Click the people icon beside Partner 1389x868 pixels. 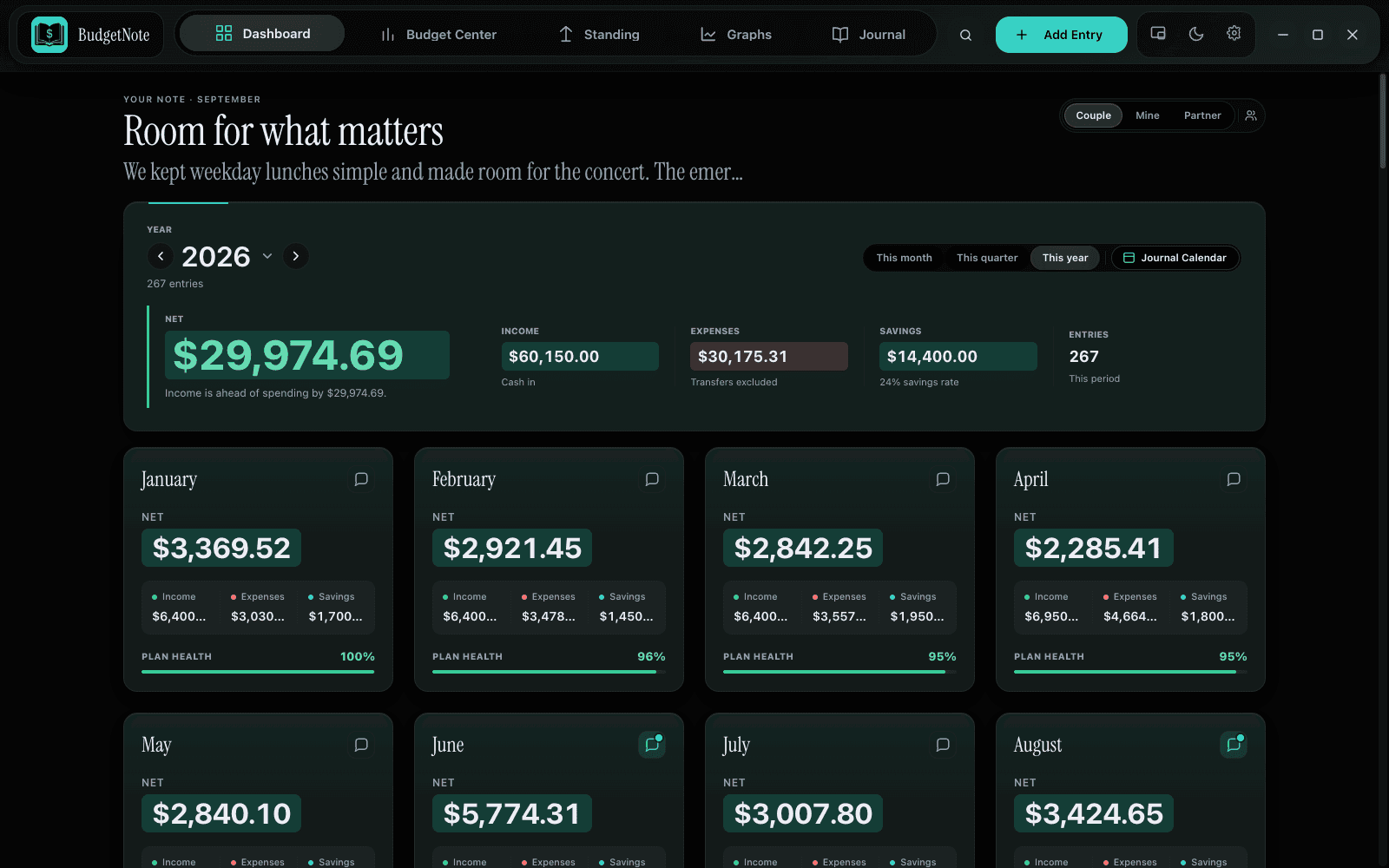1251,115
